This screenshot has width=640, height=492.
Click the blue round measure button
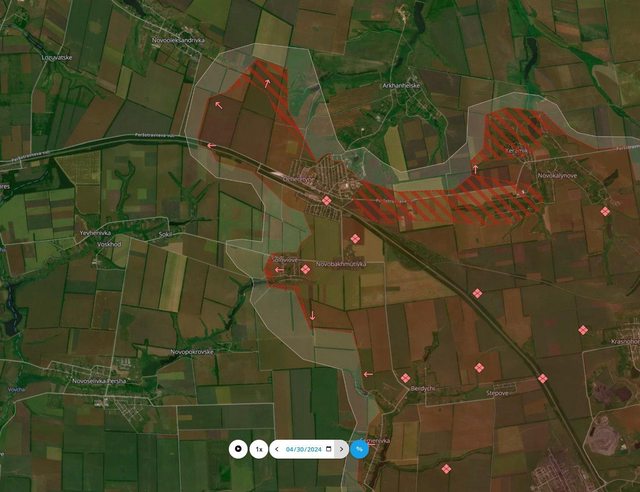(359, 449)
